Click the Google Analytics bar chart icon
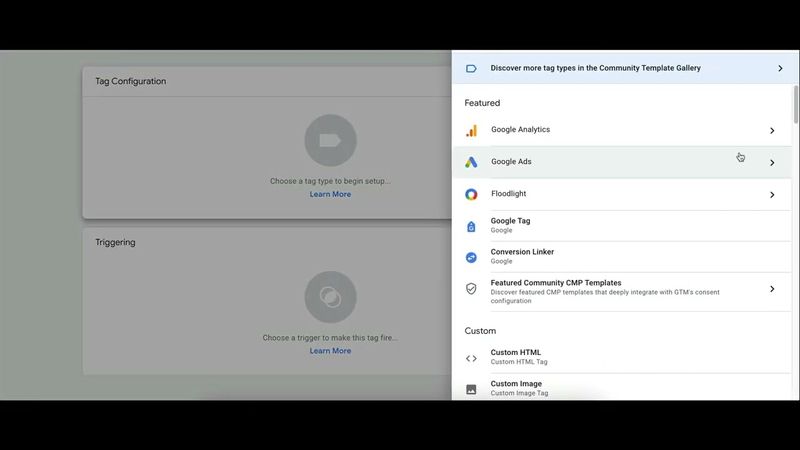The height and width of the screenshot is (450, 800). [x=471, y=131]
